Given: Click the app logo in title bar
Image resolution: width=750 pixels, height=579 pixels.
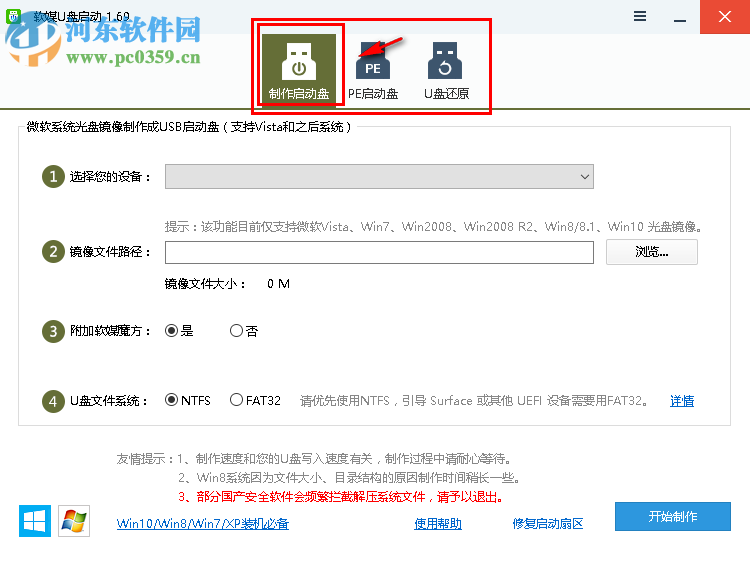Looking at the screenshot, I should coord(13,17).
